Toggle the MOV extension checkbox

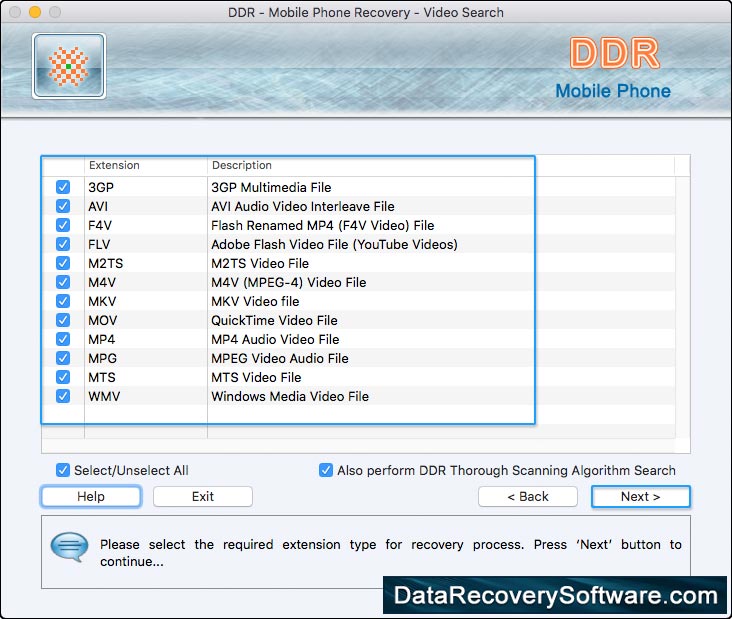tap(63, 320)
